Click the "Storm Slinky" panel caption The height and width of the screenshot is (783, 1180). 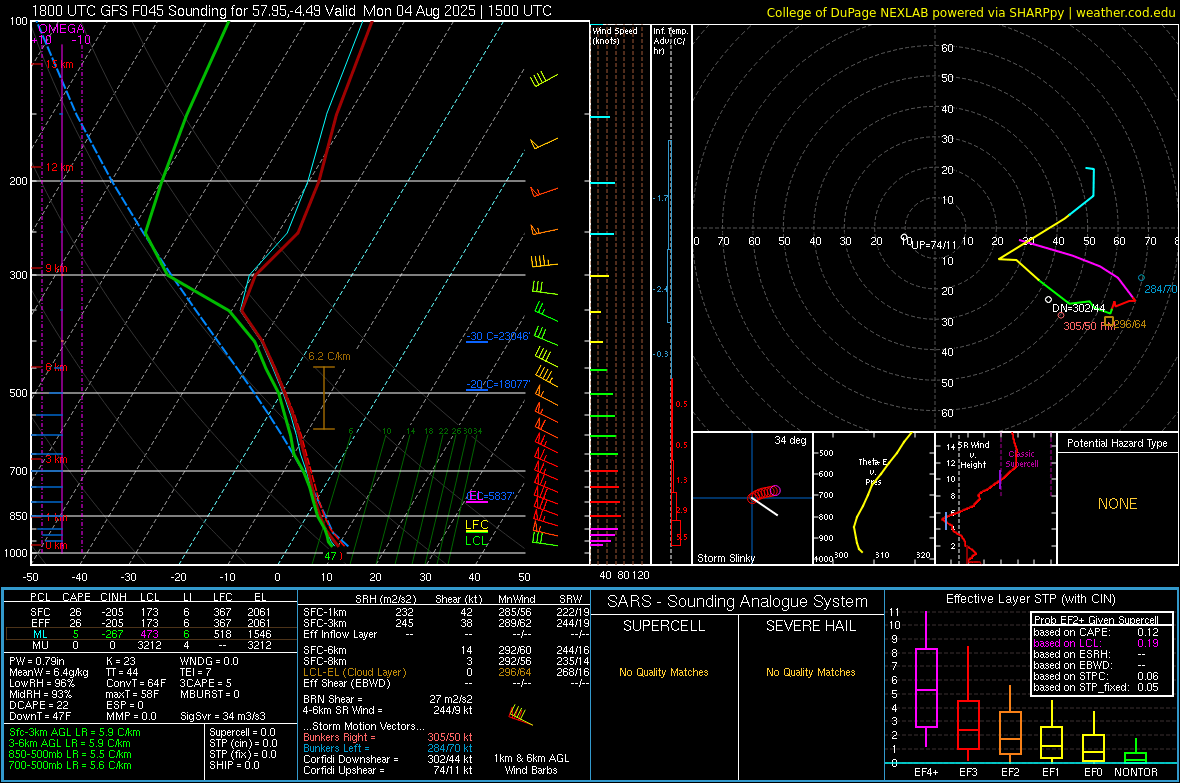click(x=725, y=558)
